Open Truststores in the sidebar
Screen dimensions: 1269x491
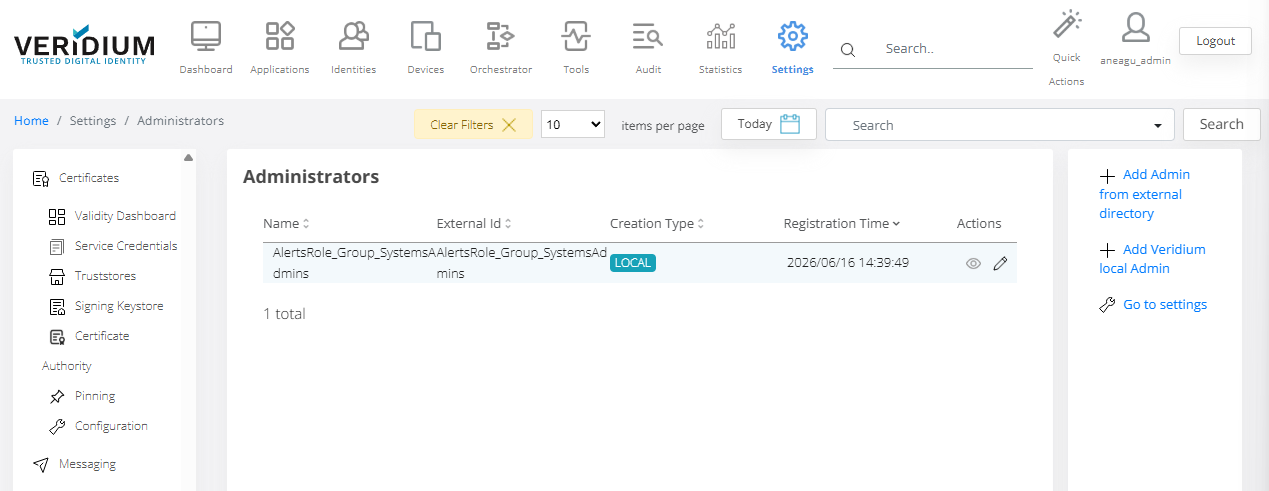[105, 276]
